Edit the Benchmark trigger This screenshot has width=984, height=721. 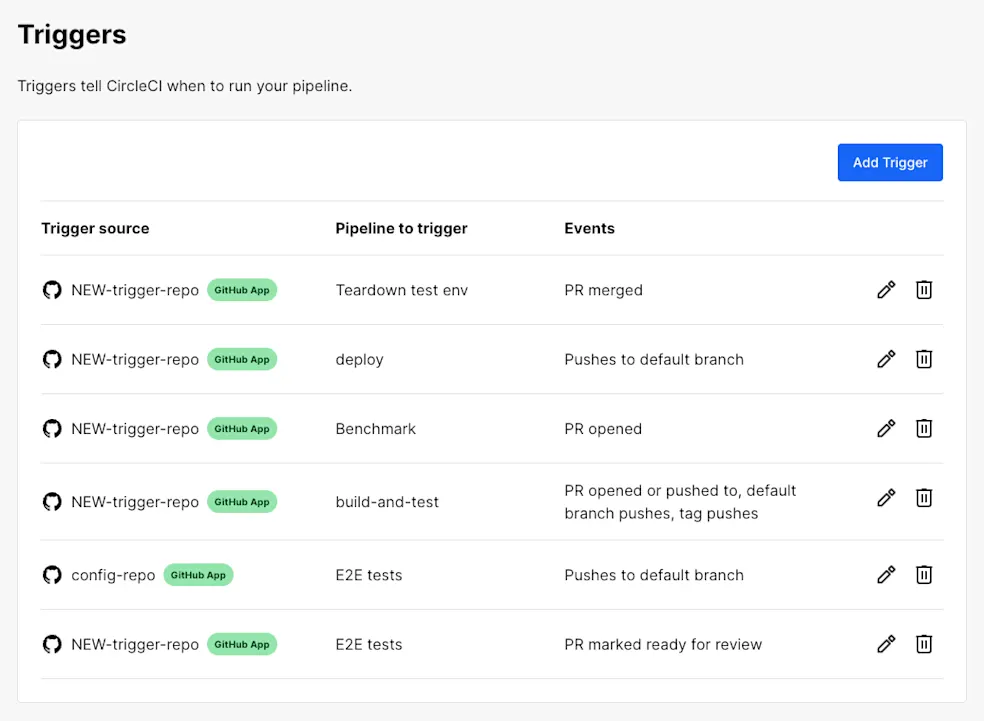pyautogui.click(x=886, y=429)
